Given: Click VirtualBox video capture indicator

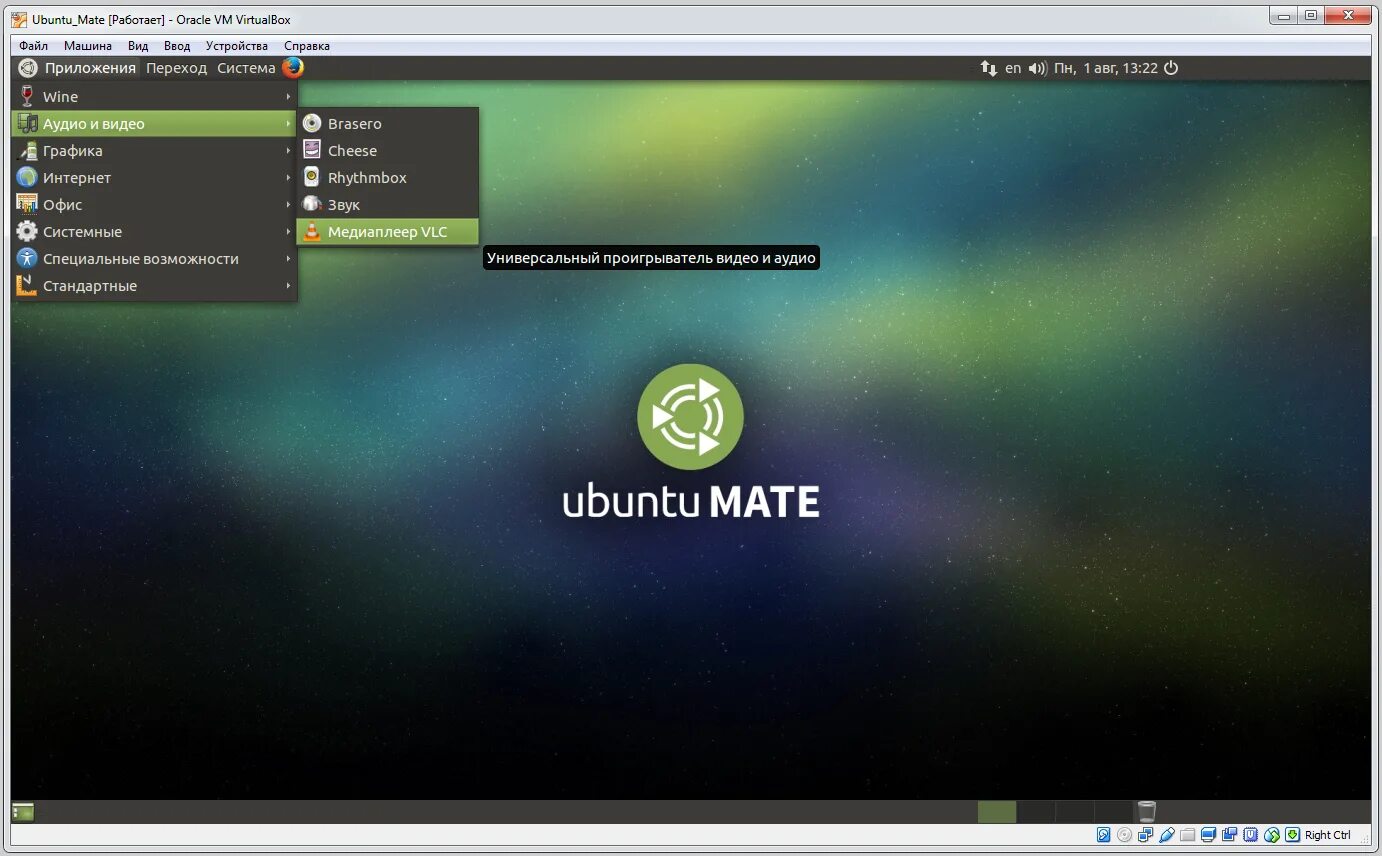Looking at the screenshot, I should coord(1229,835).
